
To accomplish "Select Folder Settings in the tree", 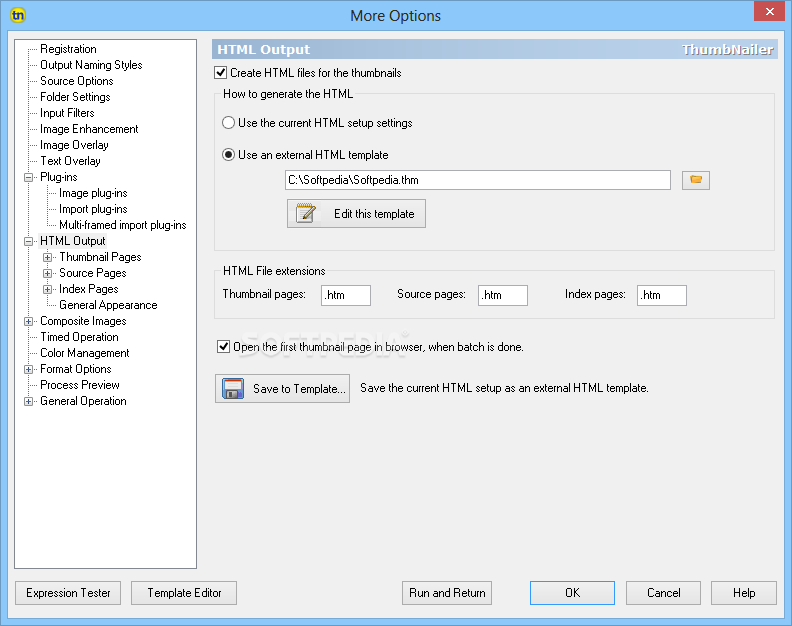I will pos(75,97).
